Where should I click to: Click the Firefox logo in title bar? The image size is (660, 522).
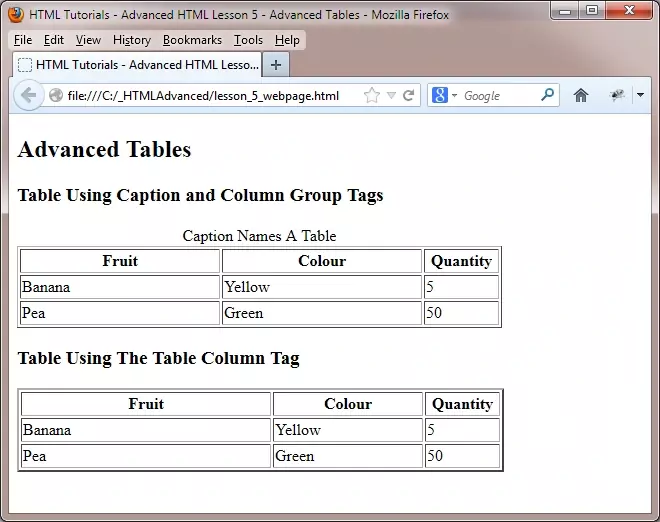[x=15, y=14]
